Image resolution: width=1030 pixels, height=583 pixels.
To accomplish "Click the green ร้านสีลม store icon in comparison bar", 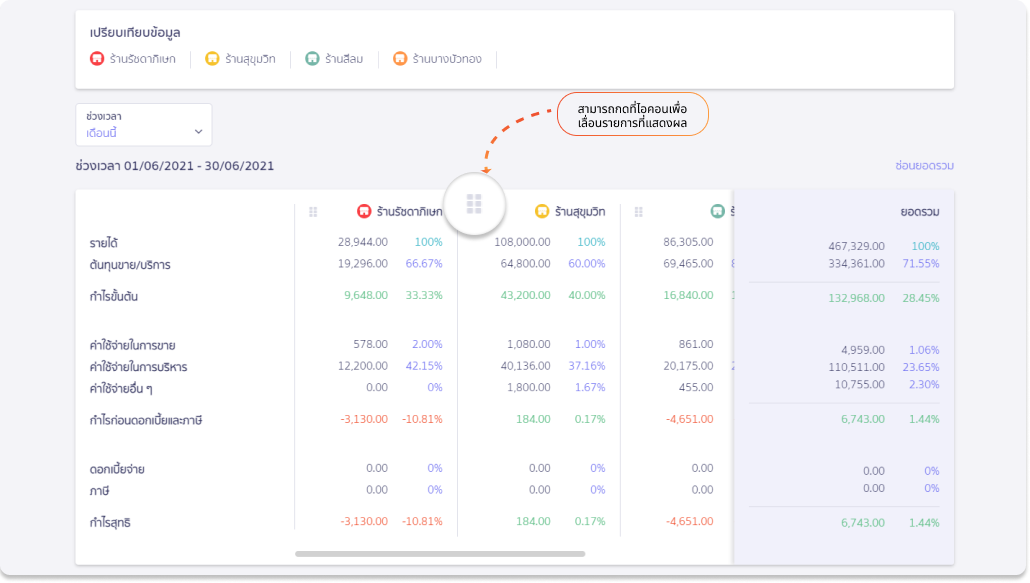I will [x=312, y=59].
